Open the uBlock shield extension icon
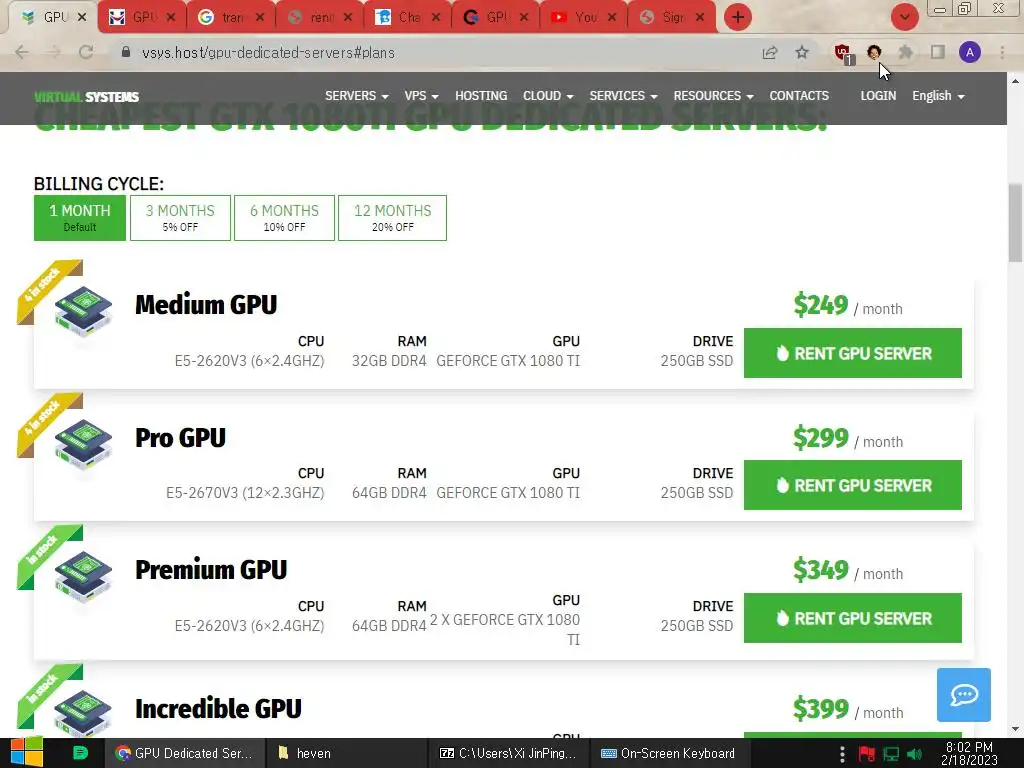This screenshot has width=1024, height=768. point(844,54)
